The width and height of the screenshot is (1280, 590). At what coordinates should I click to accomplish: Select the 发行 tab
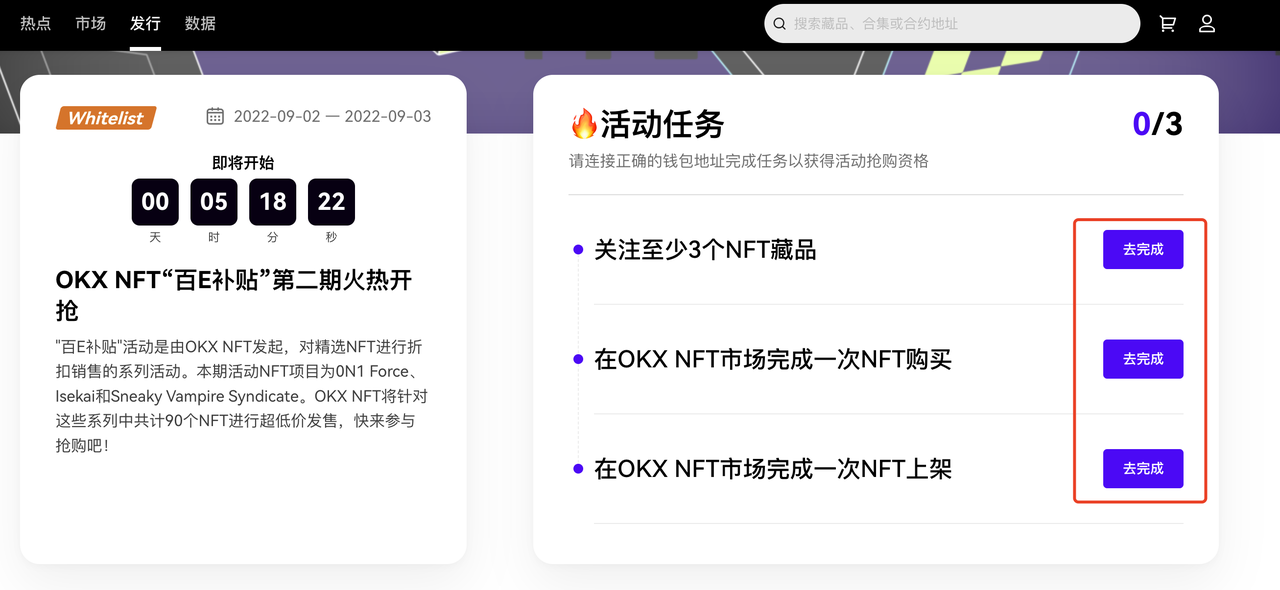click(145, 23)
